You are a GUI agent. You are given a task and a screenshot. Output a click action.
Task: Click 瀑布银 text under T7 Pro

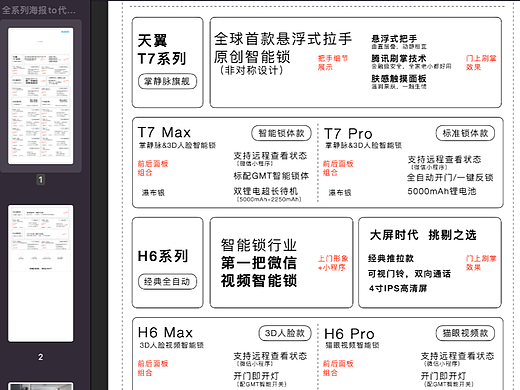click(340, 193)
